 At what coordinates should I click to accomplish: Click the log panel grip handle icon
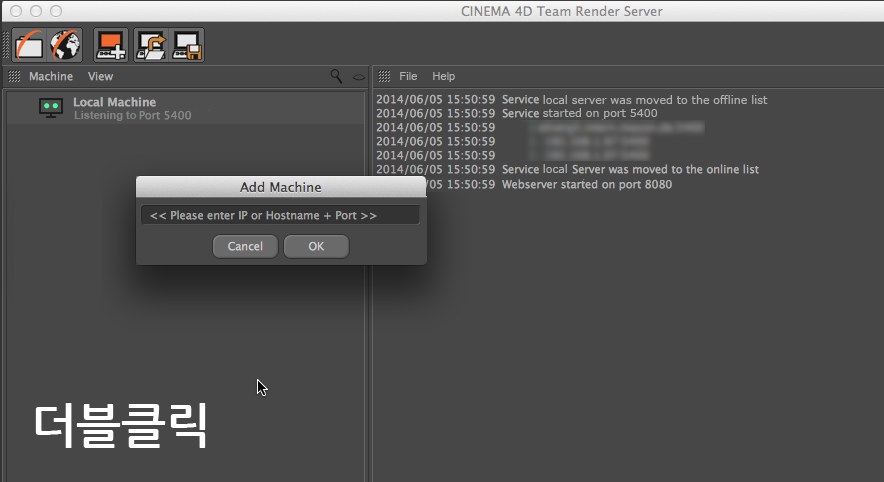click(384, 76)
